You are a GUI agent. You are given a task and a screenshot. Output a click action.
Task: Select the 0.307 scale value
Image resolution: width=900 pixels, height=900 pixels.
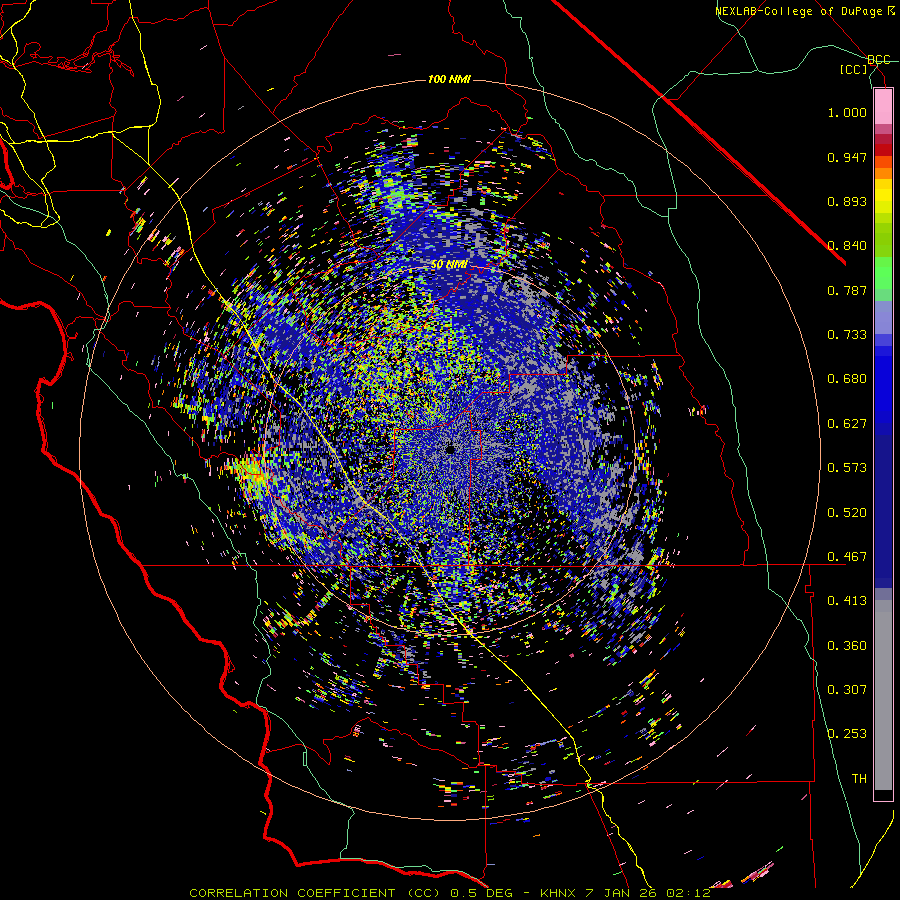click(847, 689)
